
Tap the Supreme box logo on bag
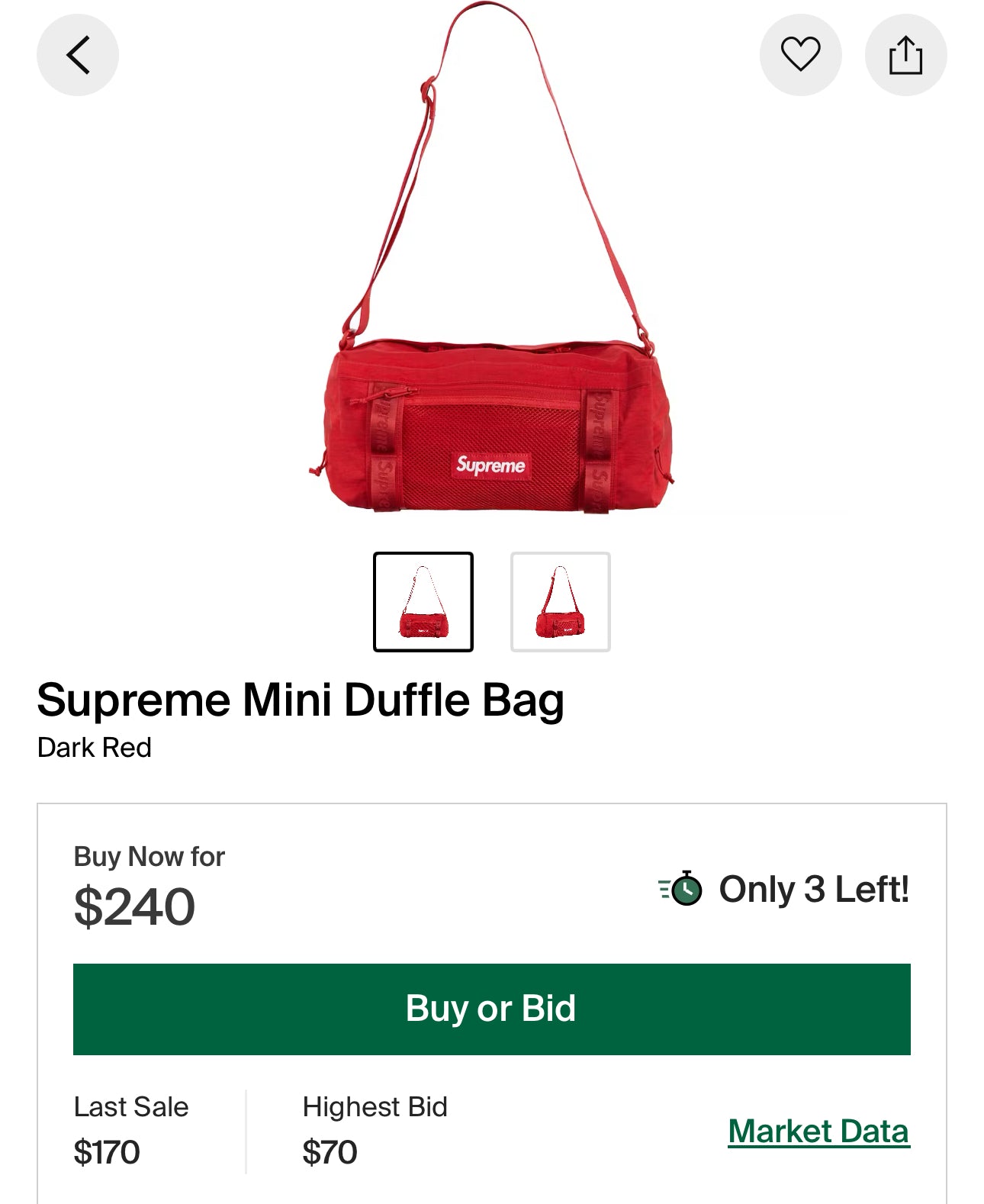491,465
